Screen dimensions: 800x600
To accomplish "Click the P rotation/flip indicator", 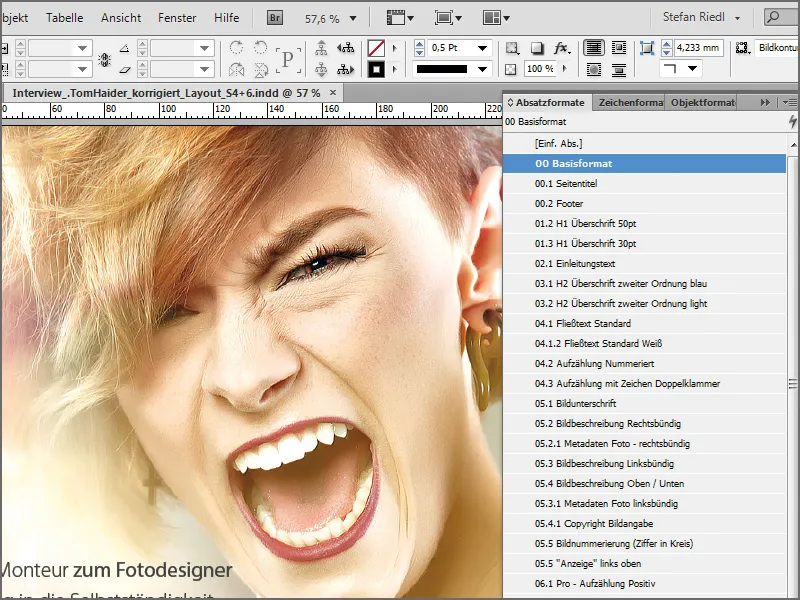I will pos(288,59).
